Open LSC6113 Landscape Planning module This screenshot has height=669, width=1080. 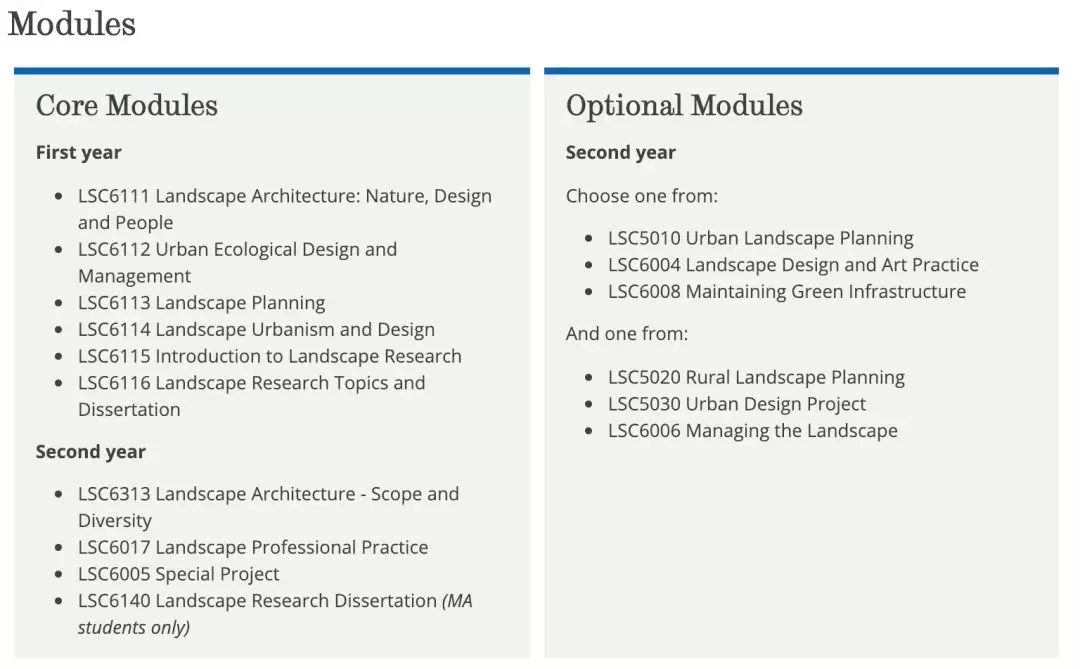tap(201, 303)
